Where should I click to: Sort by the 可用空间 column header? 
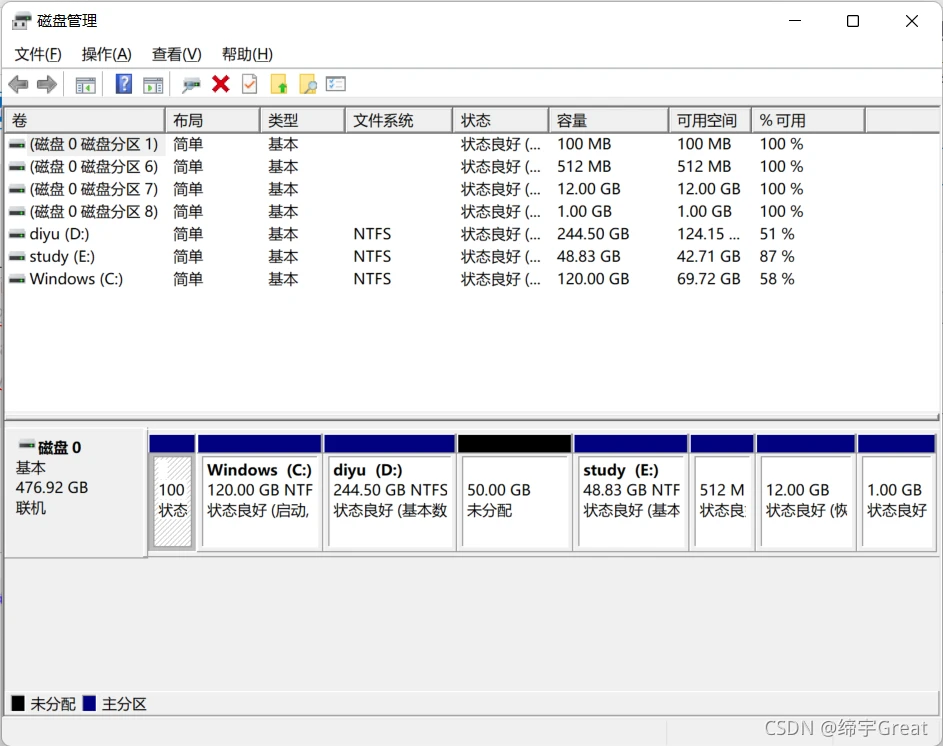[710, 120]
